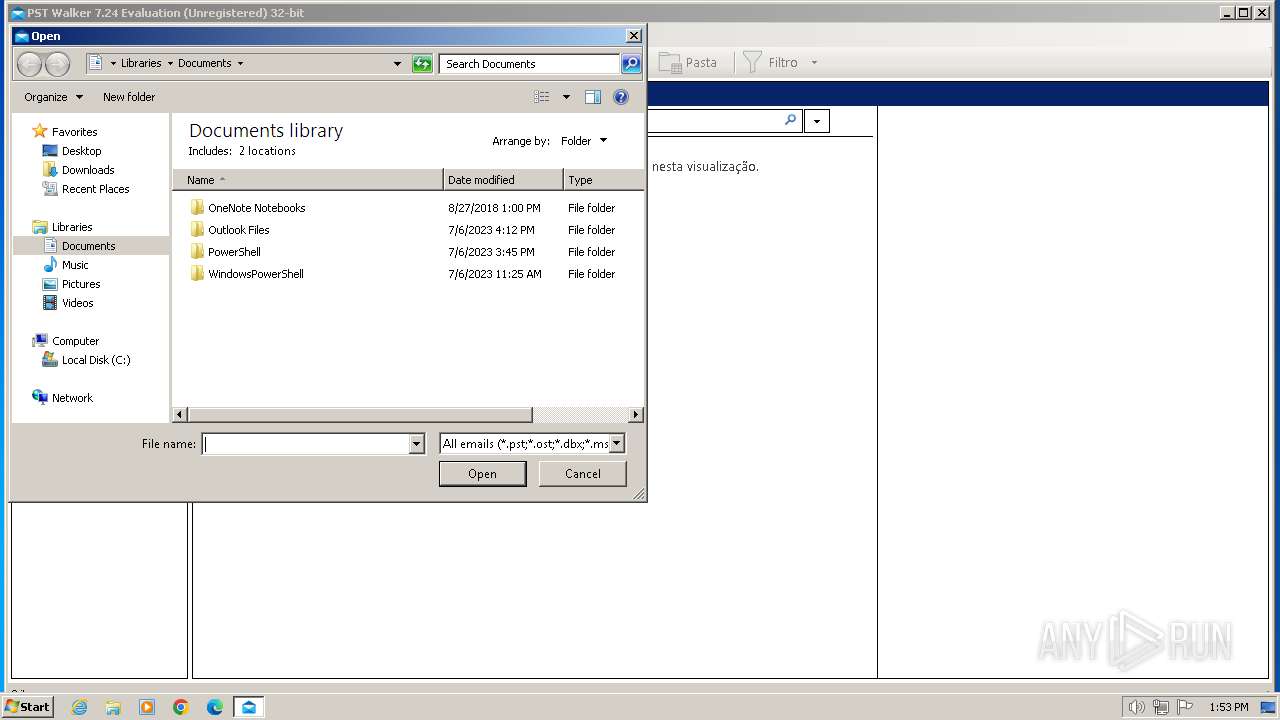Open the help question mark icon
The image size is (1280, 720).
point(621,97)
